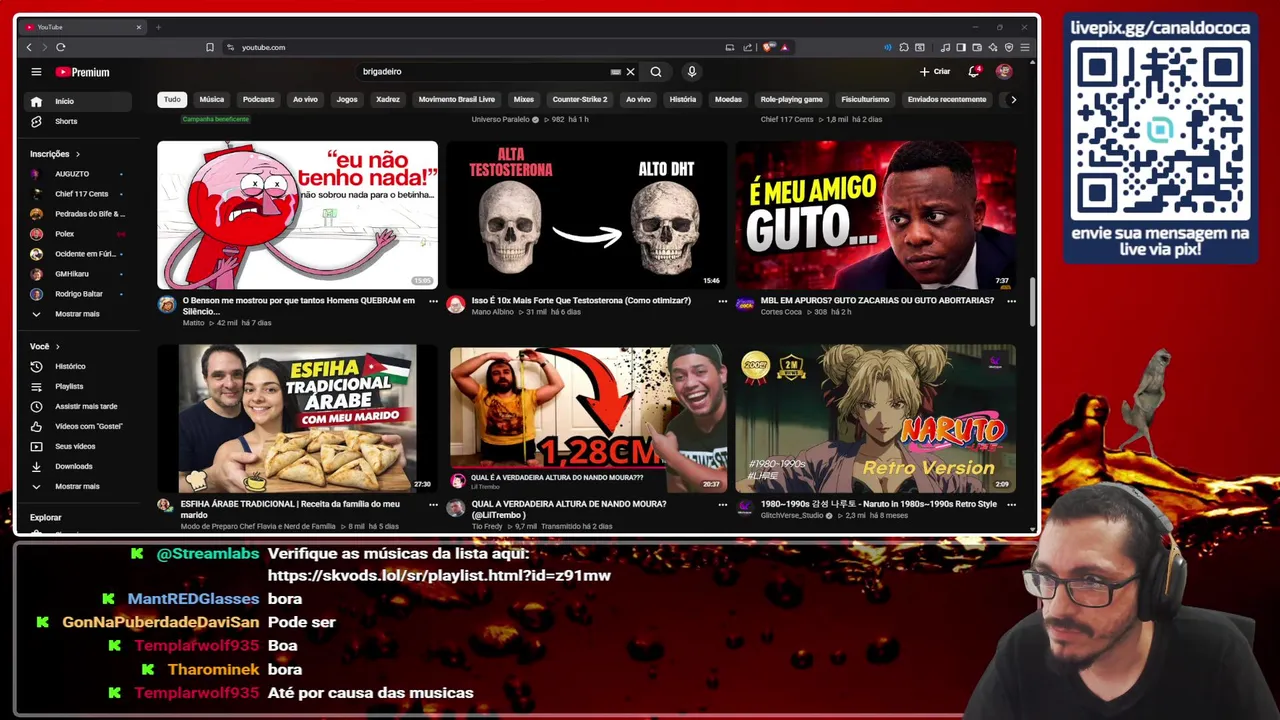The image size is (1280, 720).
Task: Open AUGUZTO channel subscription
Action: click(78, 174)
